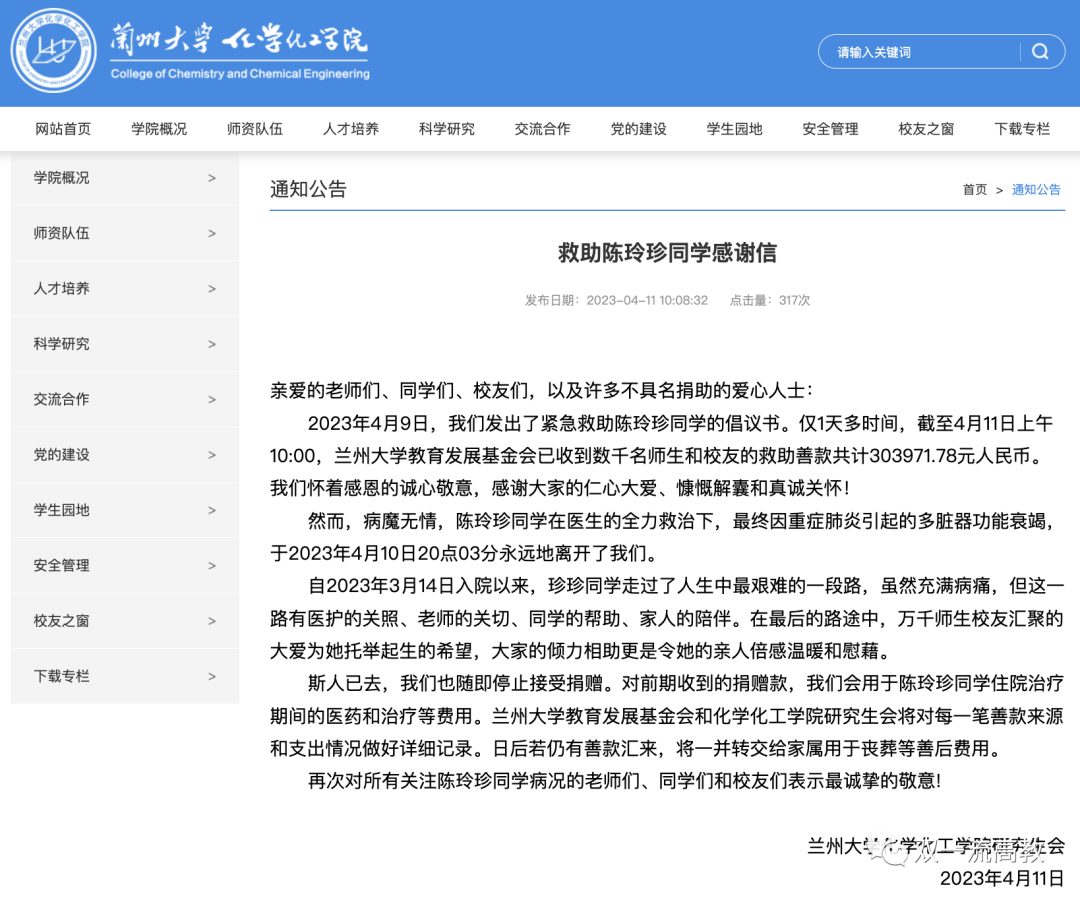Click the English college name text in header
The image size is (1080, 898).
coord(240,74)
